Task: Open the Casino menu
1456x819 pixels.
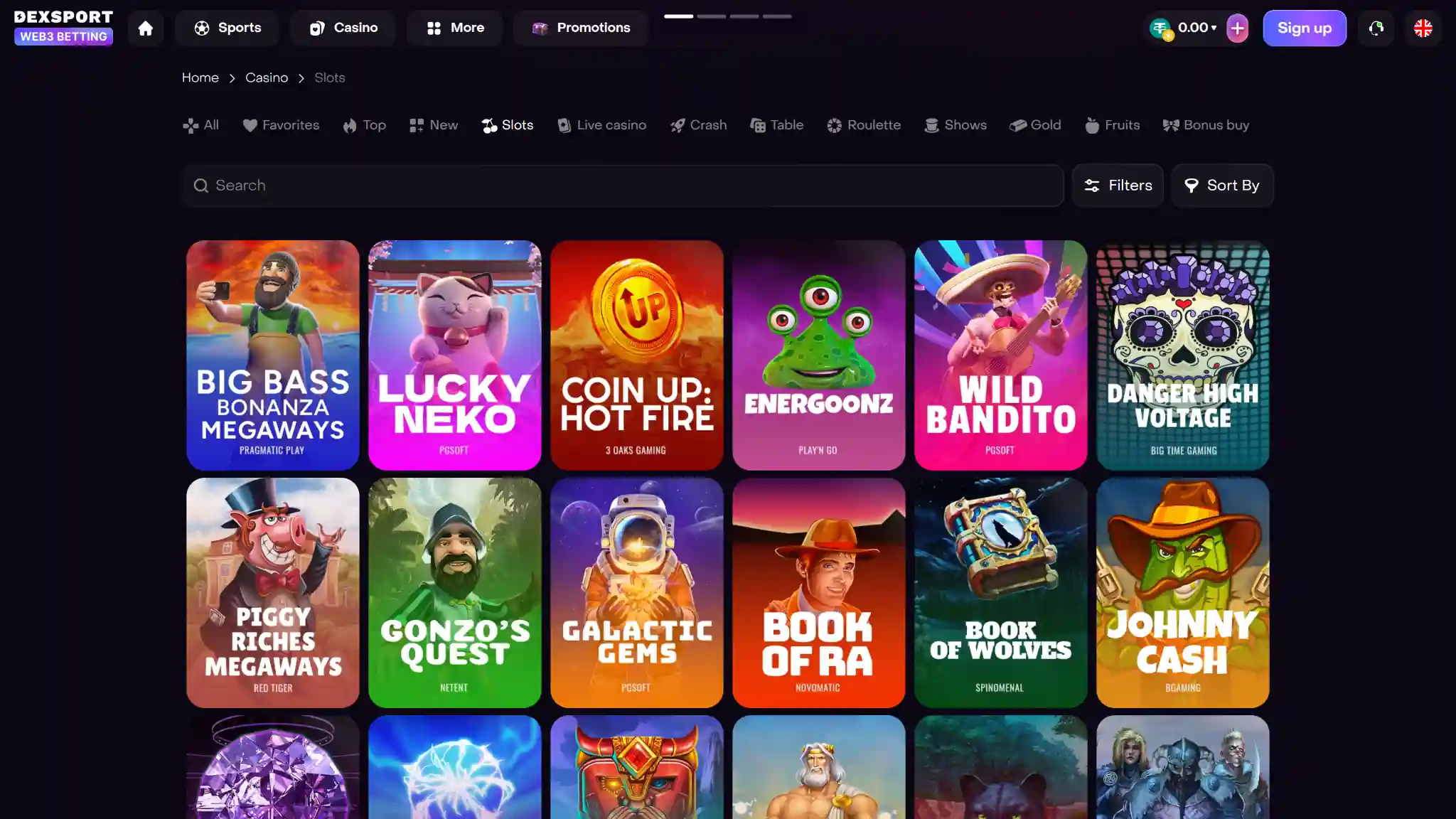Action: [x=343, y=28]
